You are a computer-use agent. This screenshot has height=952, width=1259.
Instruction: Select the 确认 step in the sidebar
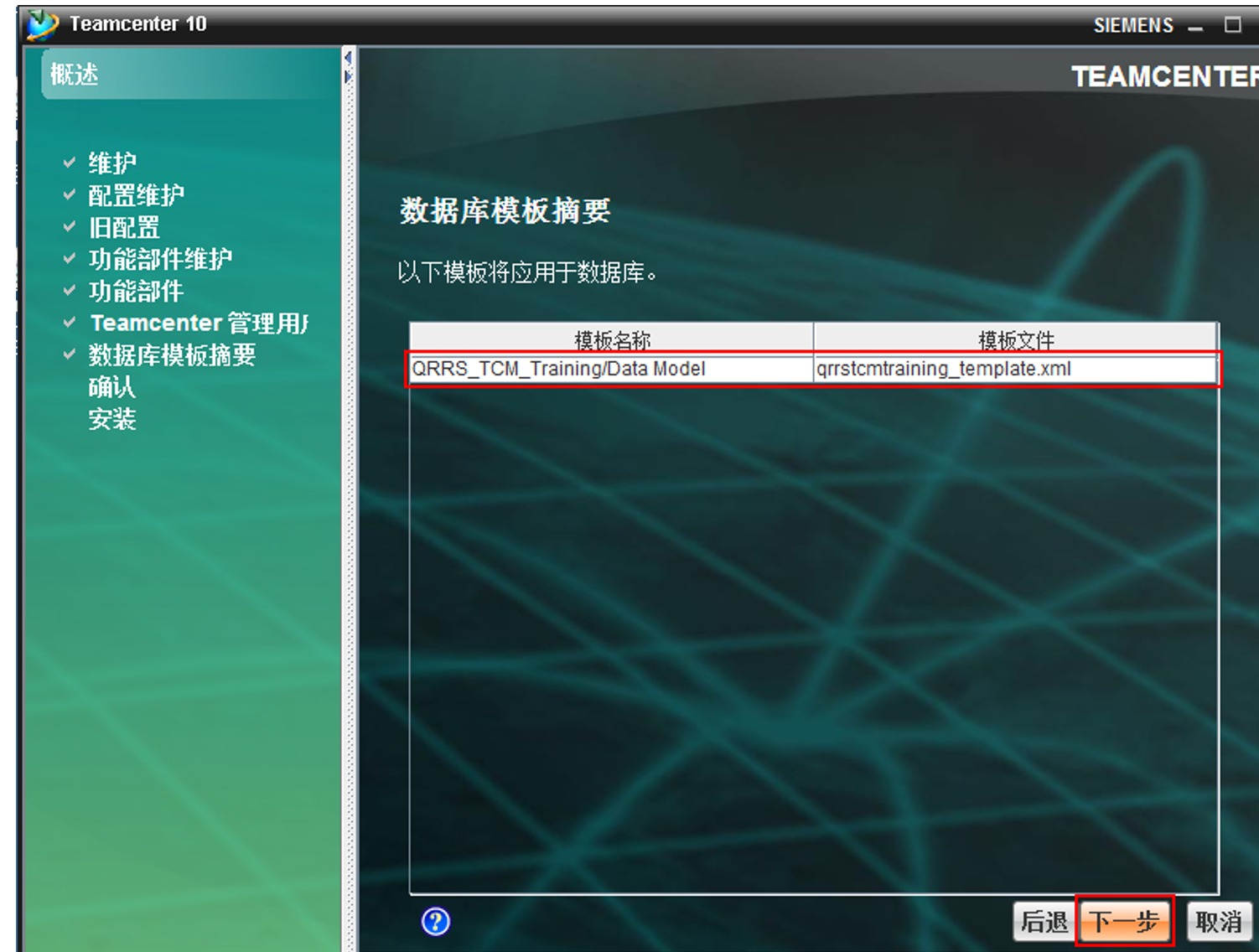tap(111, 386)
